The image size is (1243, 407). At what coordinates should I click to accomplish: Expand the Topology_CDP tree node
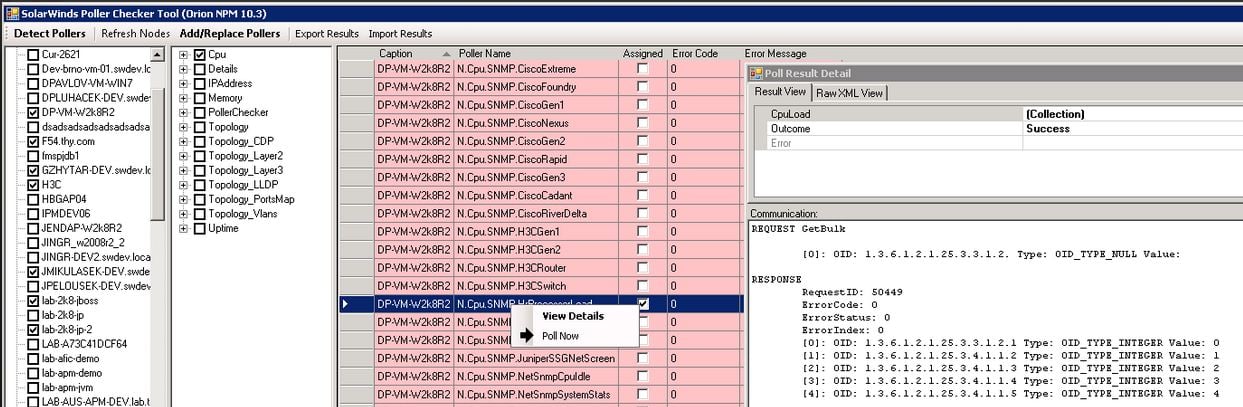point(184,141)
